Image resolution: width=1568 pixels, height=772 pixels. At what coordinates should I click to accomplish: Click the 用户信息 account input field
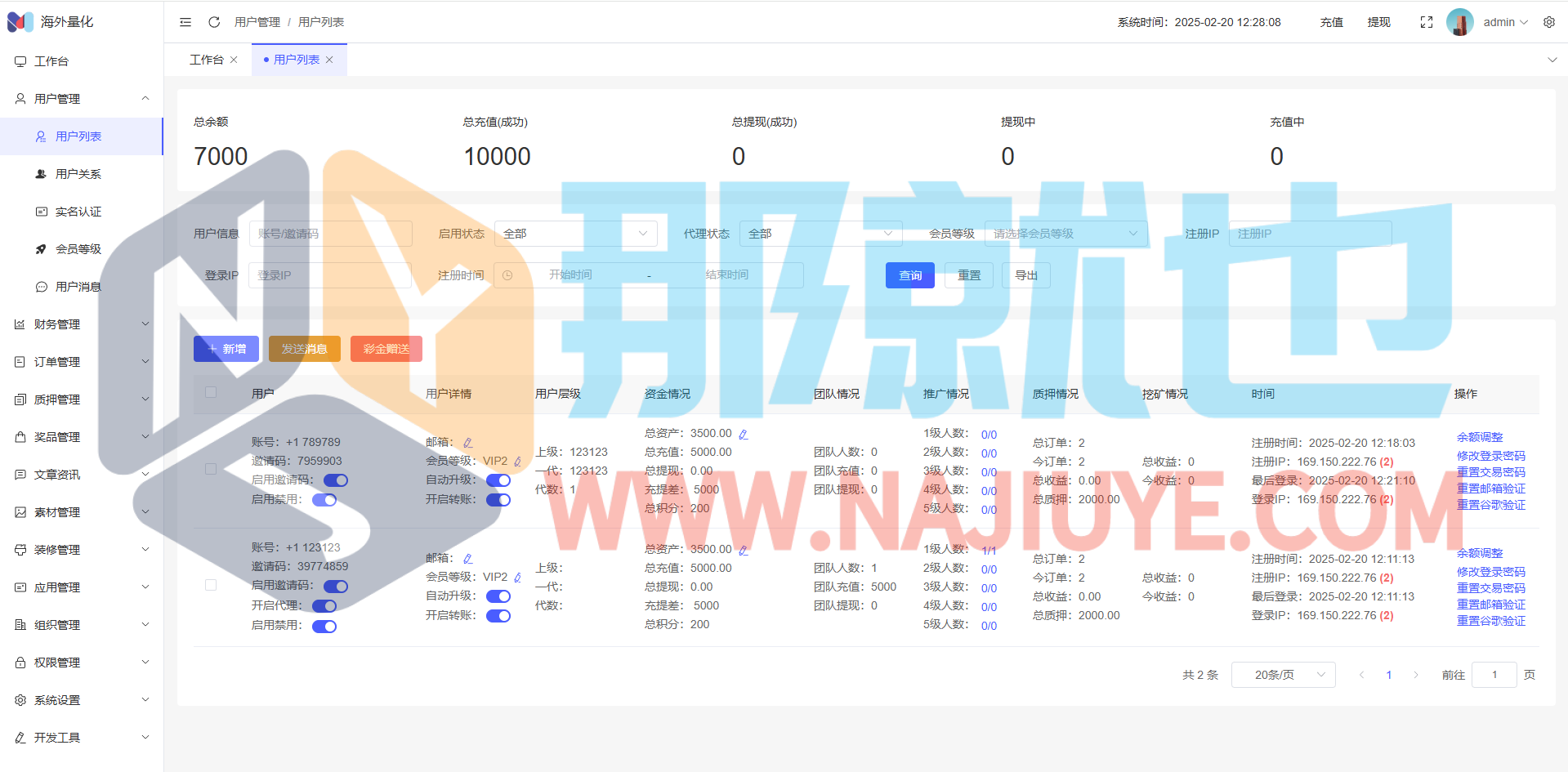point(330,234)
